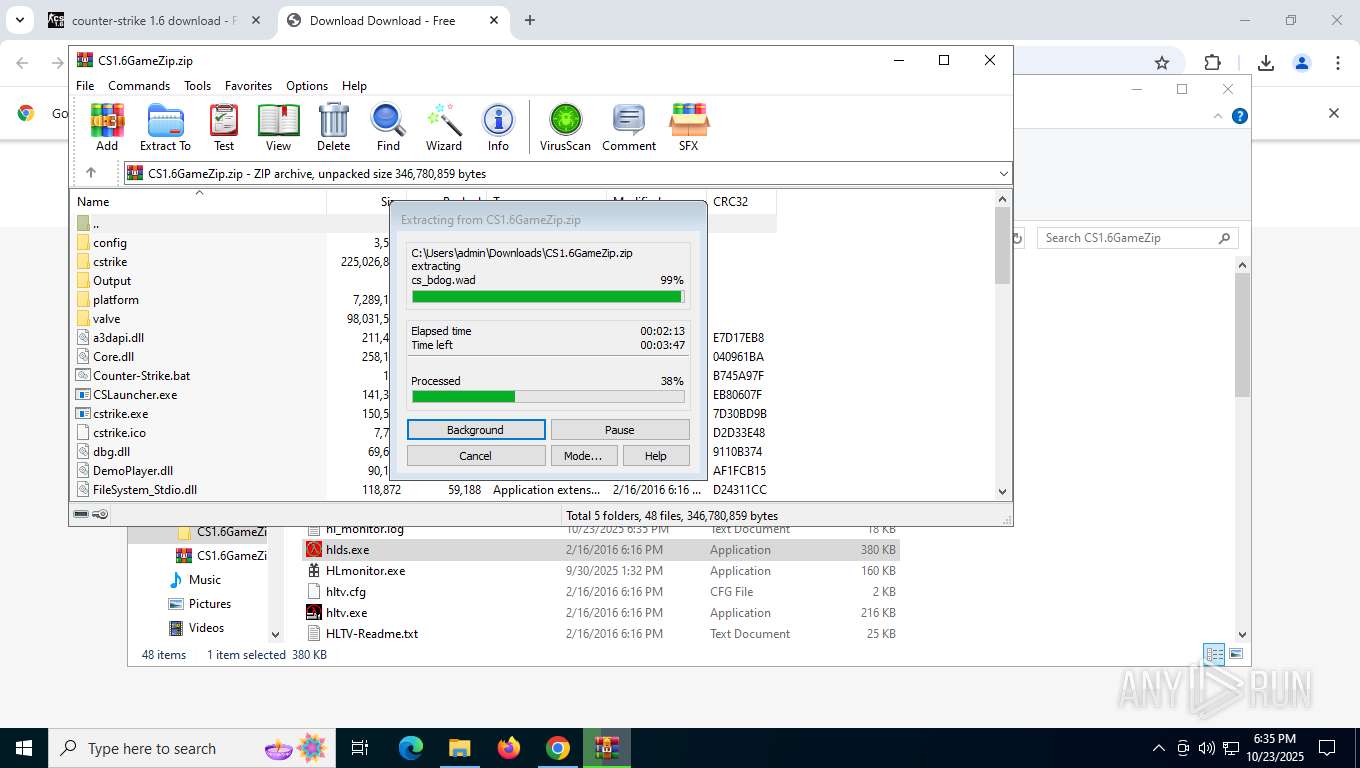This screenshot has height=768, width=1360.
Task: Sort by CRC32 column header
Action: (741, 201)
